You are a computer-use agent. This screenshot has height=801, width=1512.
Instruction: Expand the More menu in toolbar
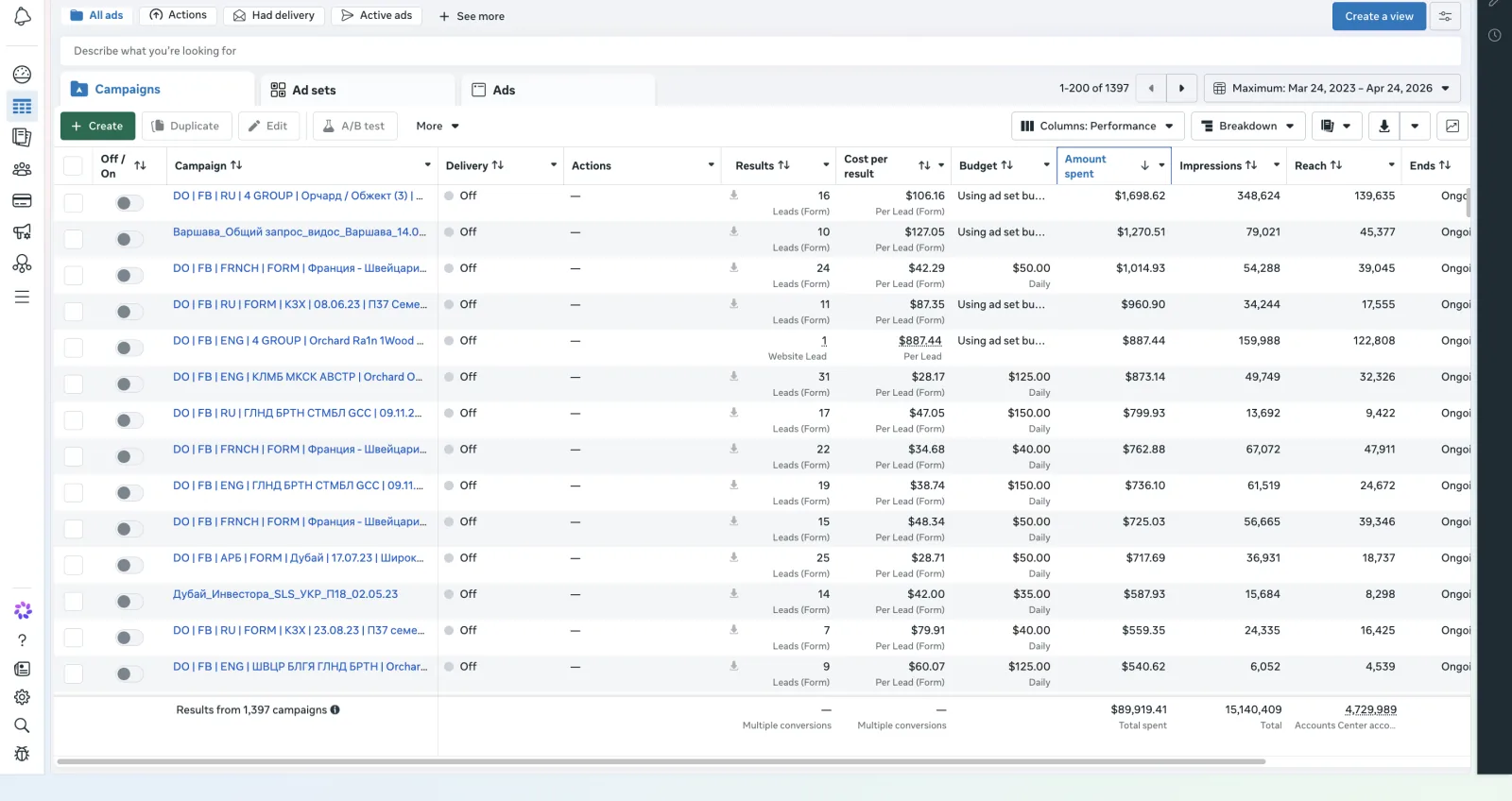438,126
